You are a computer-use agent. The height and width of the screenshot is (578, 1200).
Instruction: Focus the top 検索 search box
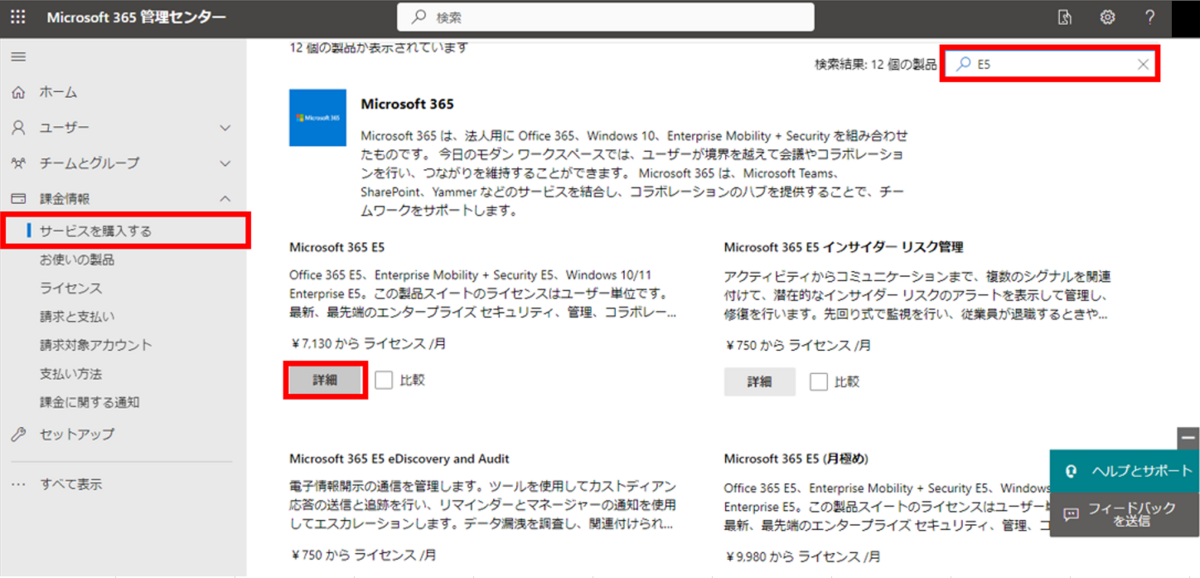606,17
